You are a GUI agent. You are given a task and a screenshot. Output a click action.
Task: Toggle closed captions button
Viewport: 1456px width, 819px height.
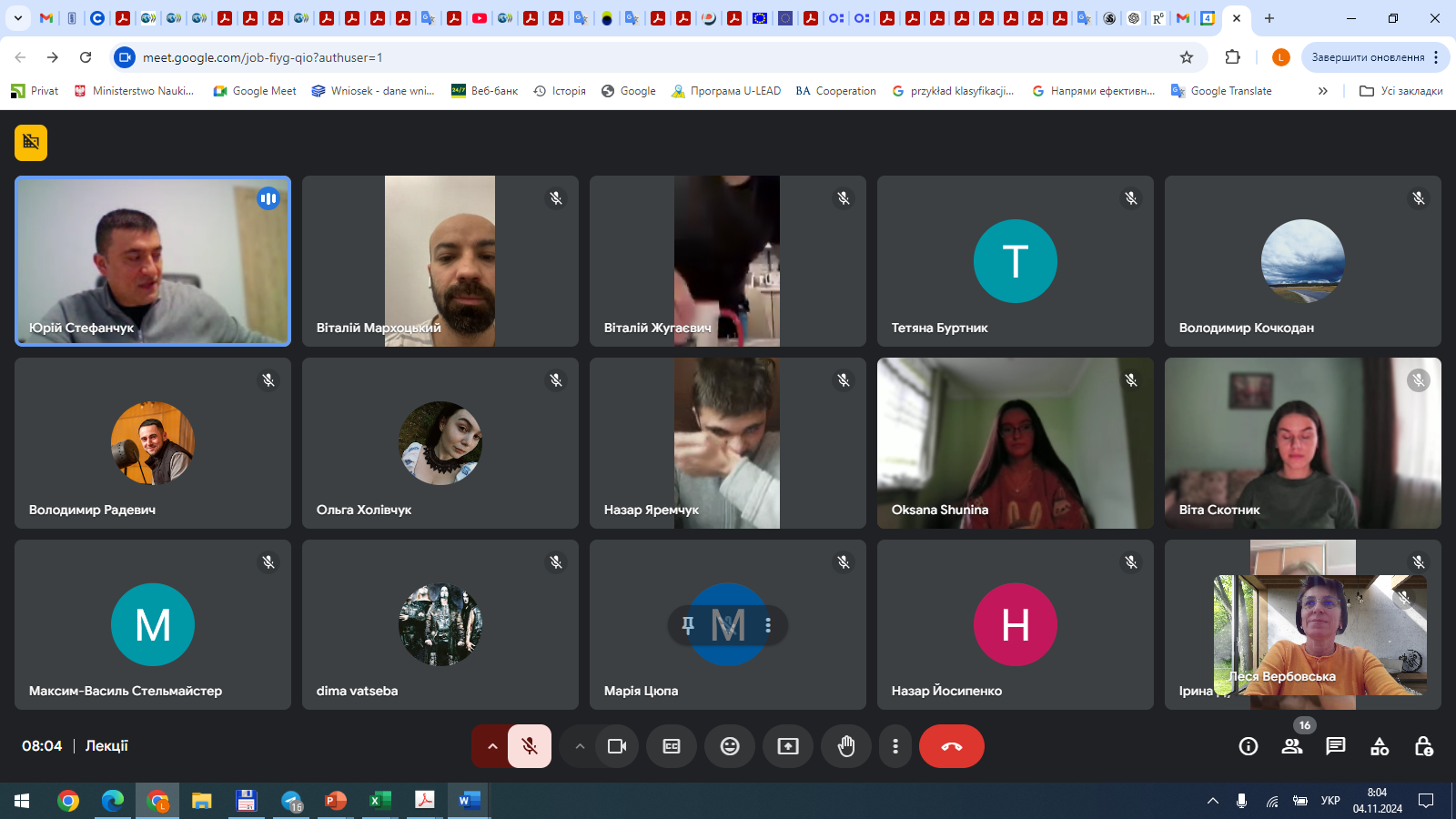pyautogui.click(x=672, y=746)
